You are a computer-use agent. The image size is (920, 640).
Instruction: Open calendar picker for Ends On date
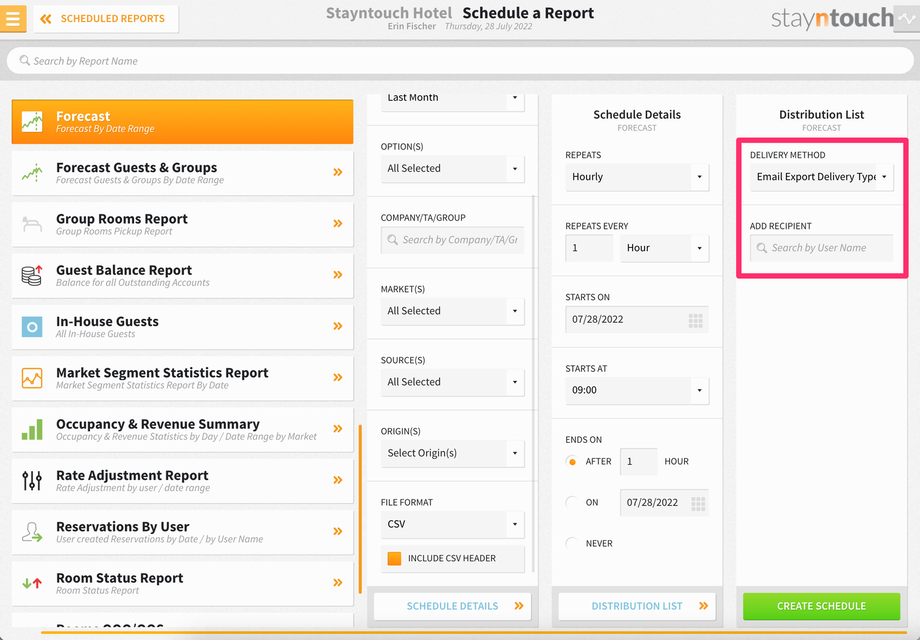[x=698, y=503]
